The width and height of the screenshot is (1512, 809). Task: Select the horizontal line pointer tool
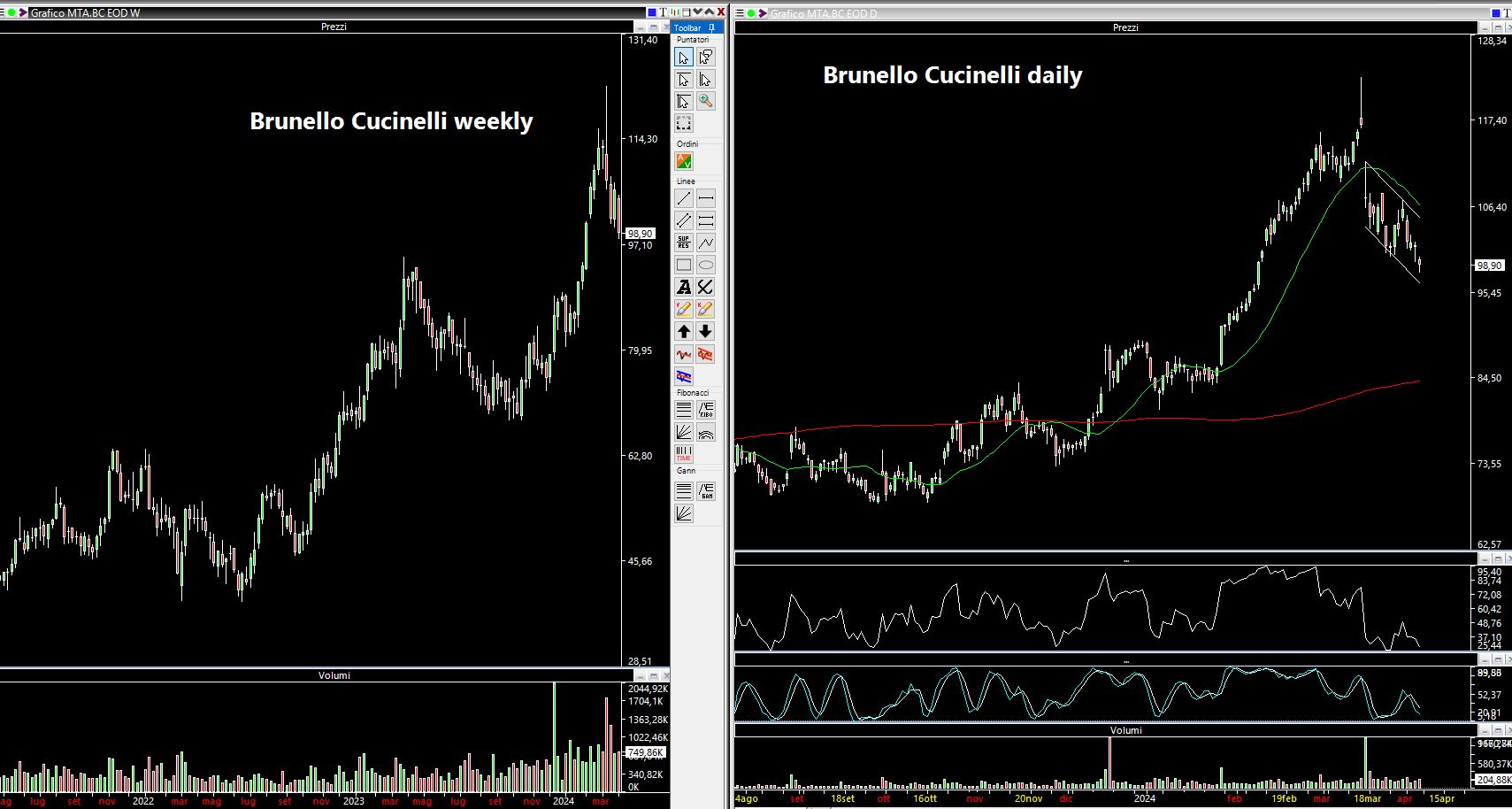(x=683, y=80)
